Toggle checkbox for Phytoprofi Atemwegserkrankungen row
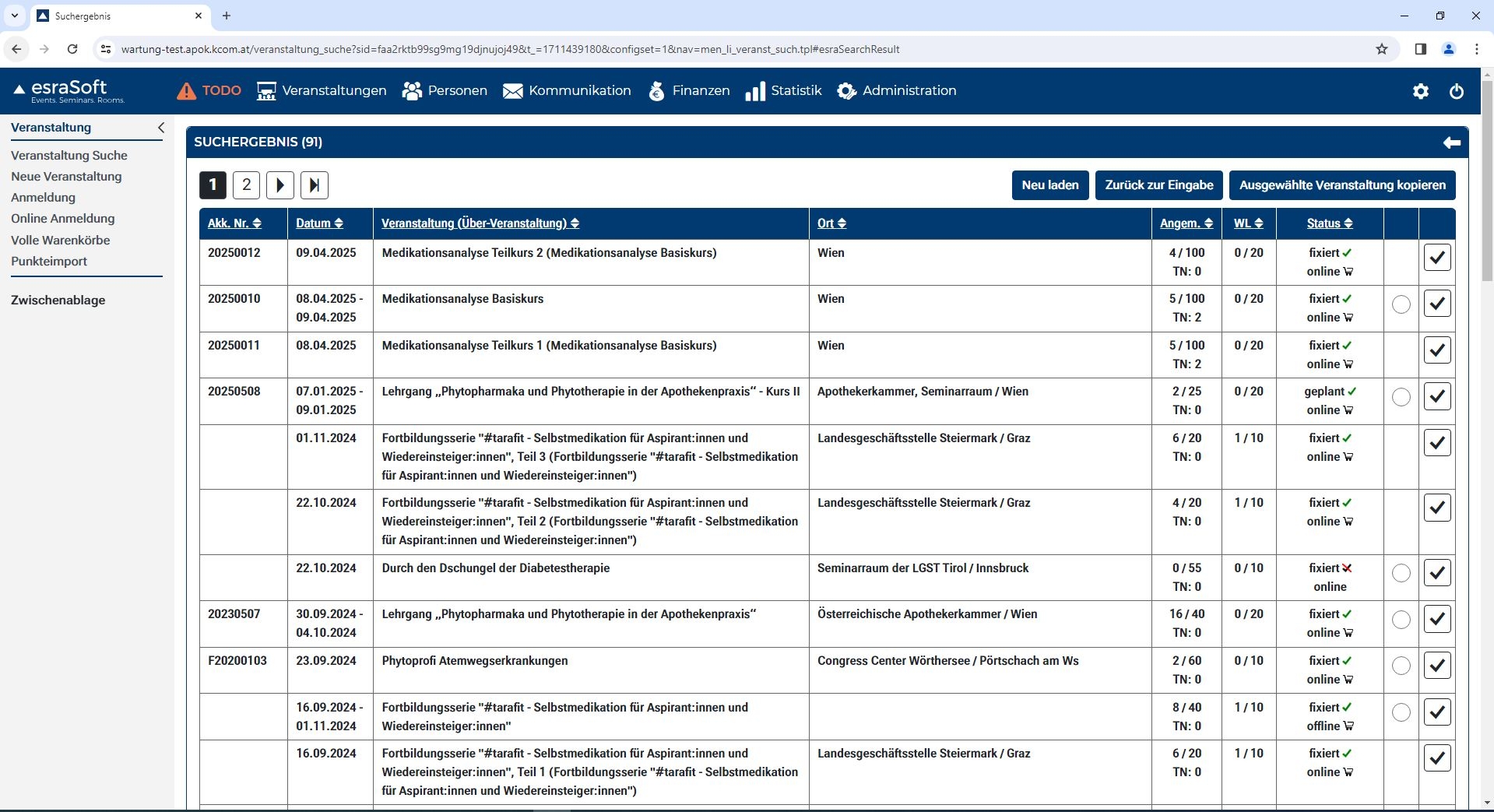The width and height of the screenshot is (1494, 812). [1437, 666]
